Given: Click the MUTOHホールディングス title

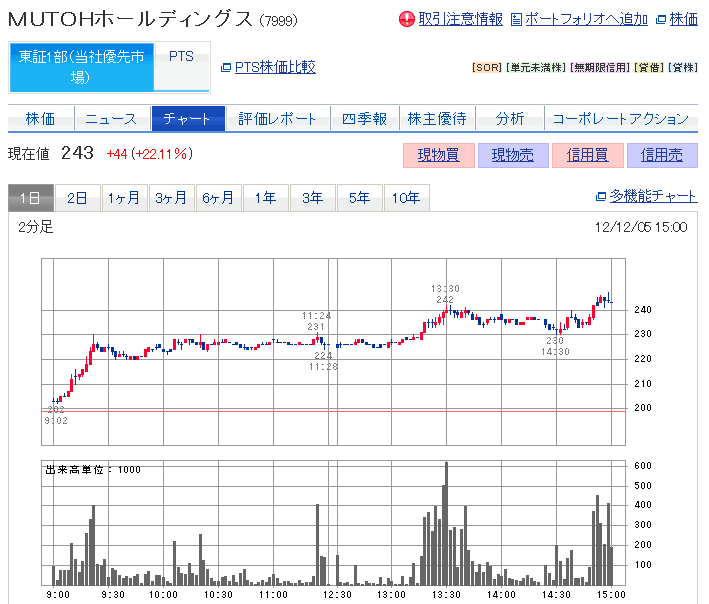Looking at the screenshot, I should coord(130,19).
